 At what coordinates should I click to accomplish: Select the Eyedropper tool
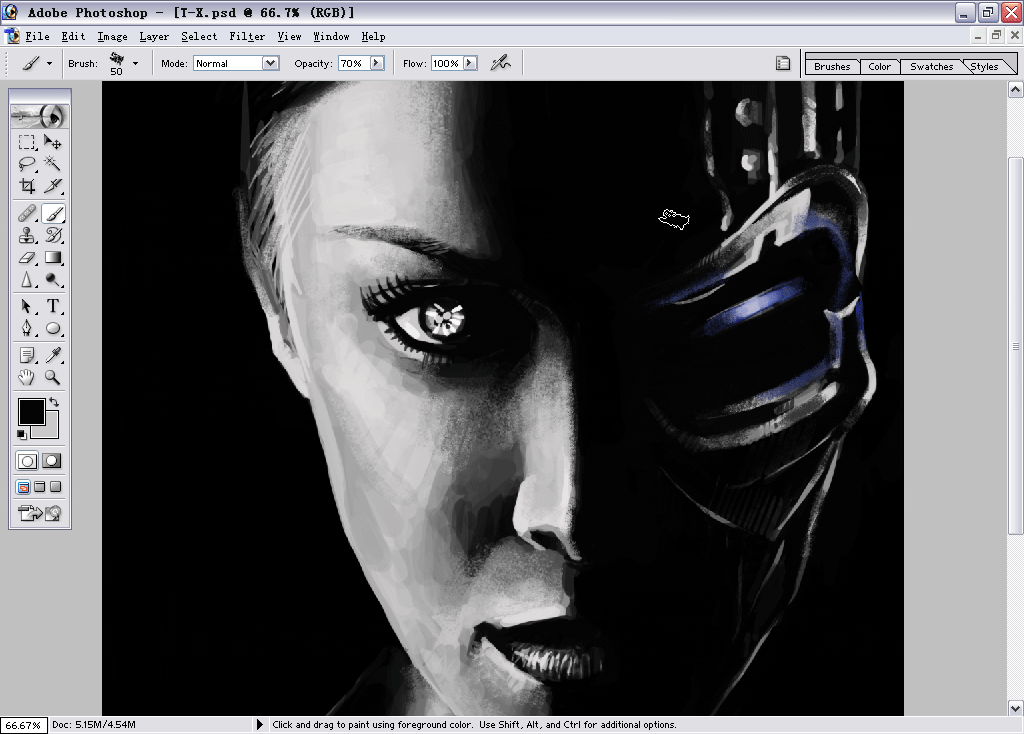click(x=52, y=355)
